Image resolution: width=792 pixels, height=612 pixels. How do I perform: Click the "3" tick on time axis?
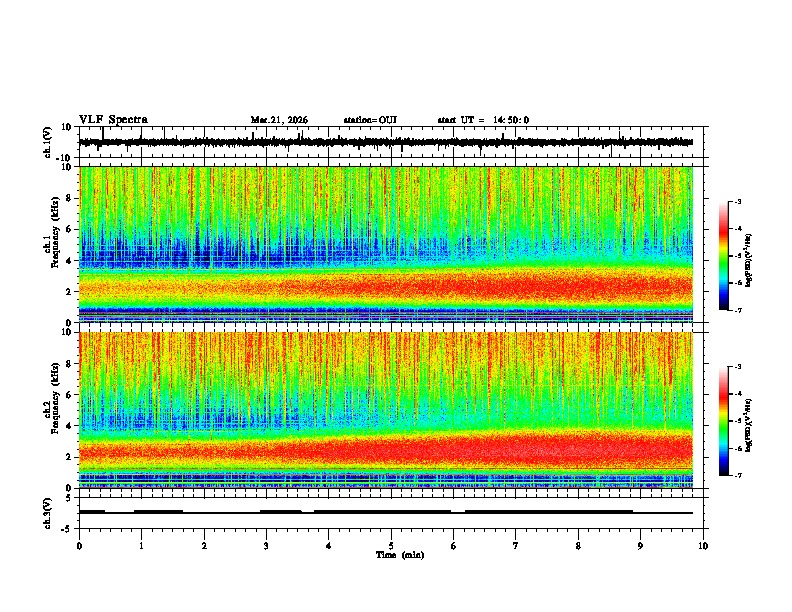coord(266,546)
